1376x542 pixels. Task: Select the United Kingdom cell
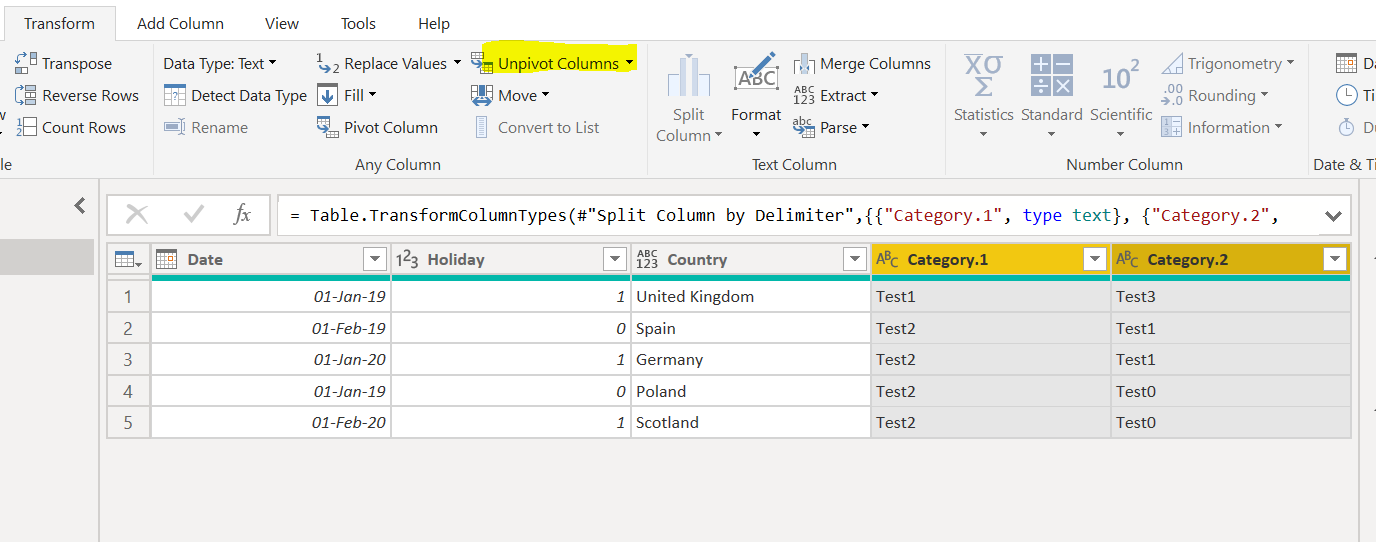[x=751, y=296]
